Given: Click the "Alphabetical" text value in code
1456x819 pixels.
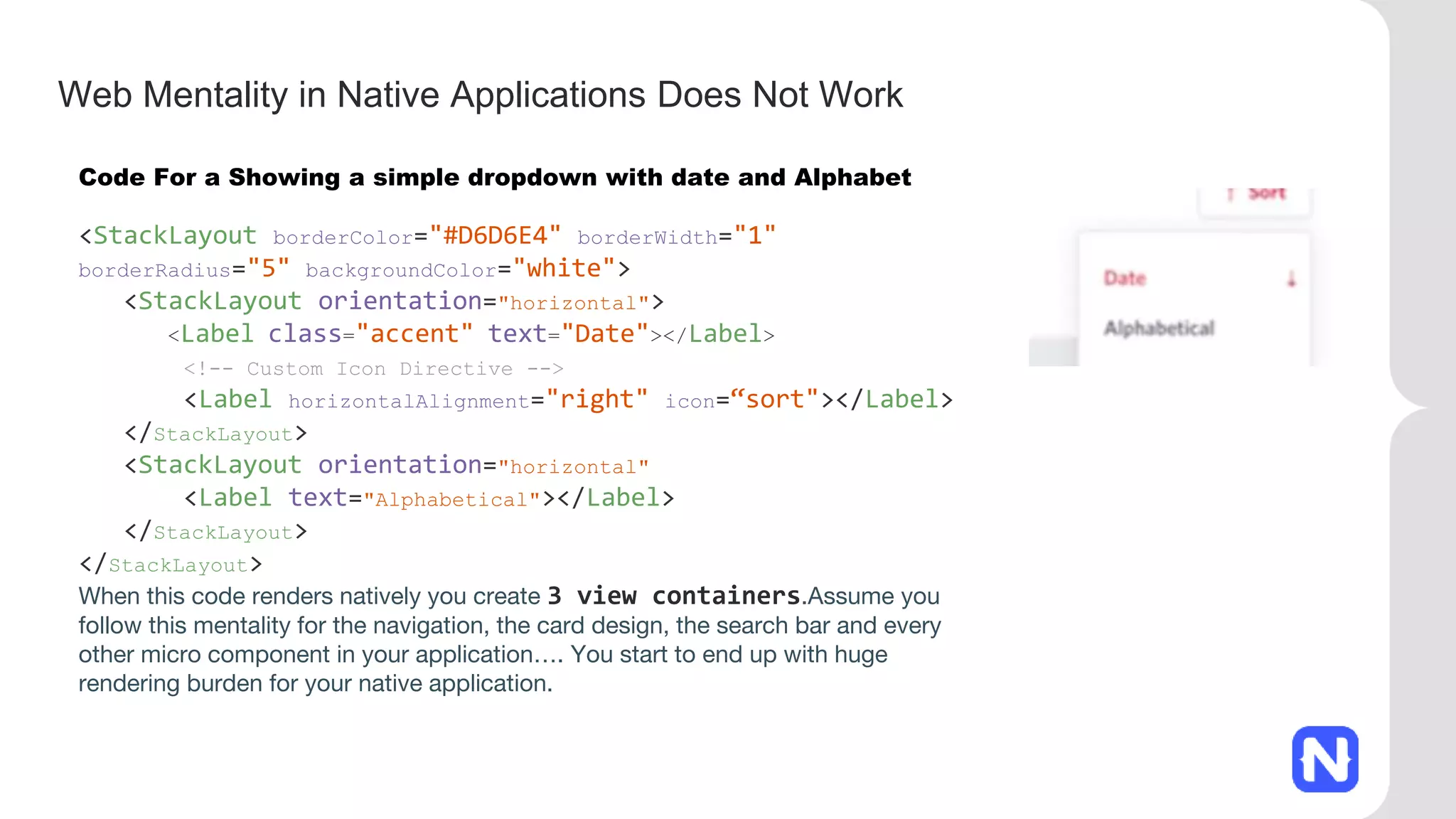Looking at the screenshot, I should [x=452, y=499].
